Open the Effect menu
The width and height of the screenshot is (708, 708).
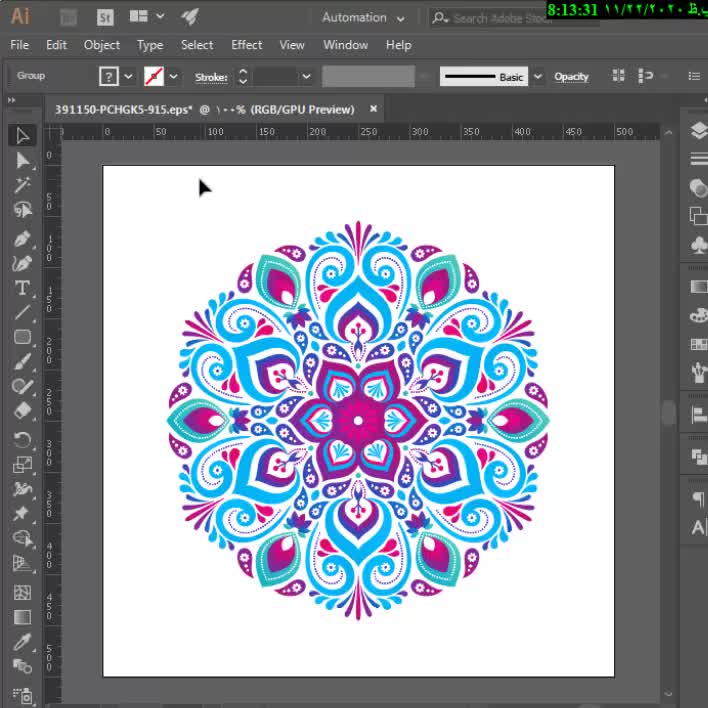[246, 45]
